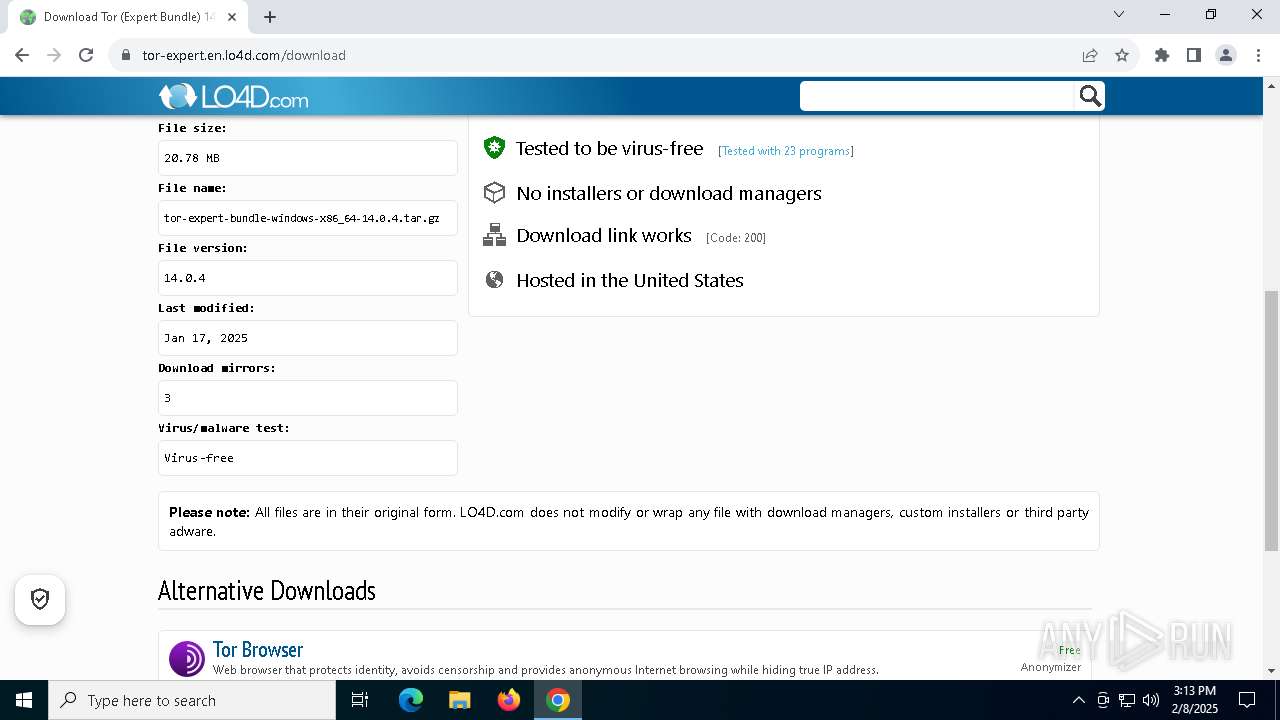Reload the page
The width and height of the screenshot is (1280, 720).
tap(86, 55)
